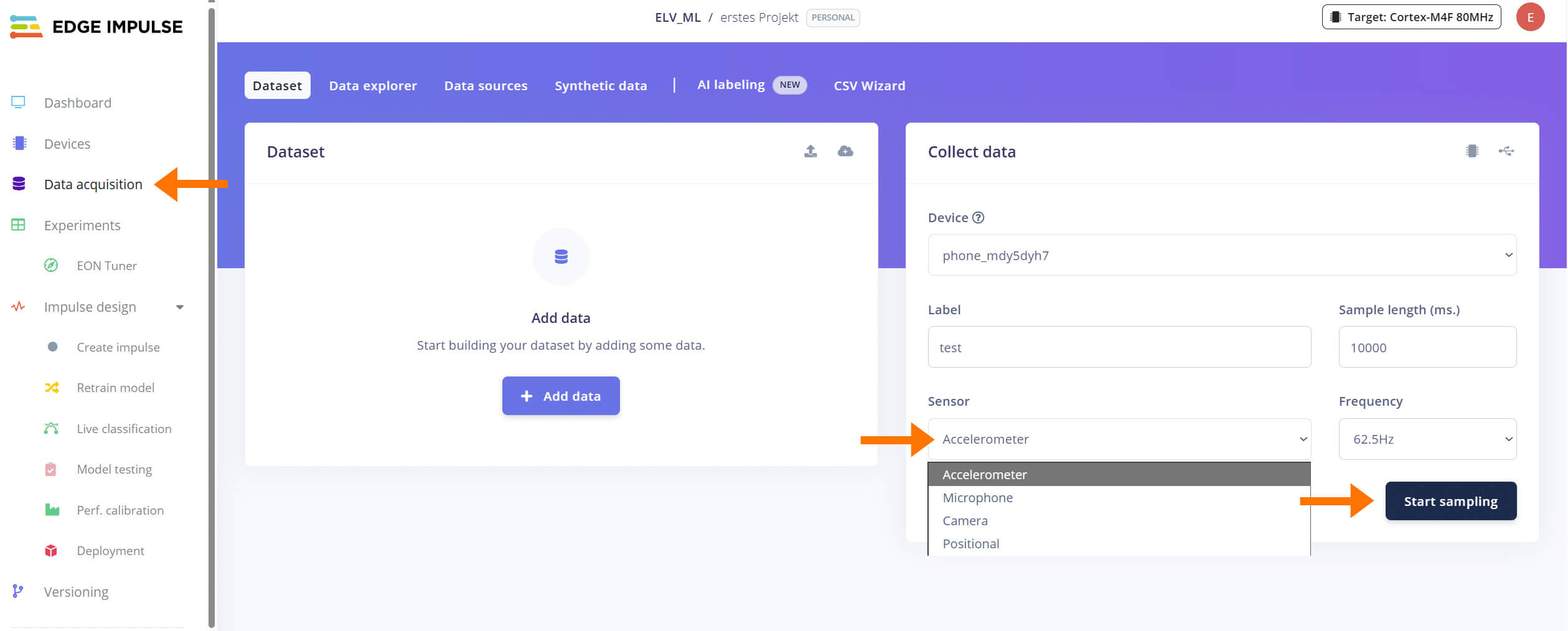Click the Live classification icon
Image resolution: width=1568 pixels, height=631 pixels.
pyautogui.click(x=52, y=428)
